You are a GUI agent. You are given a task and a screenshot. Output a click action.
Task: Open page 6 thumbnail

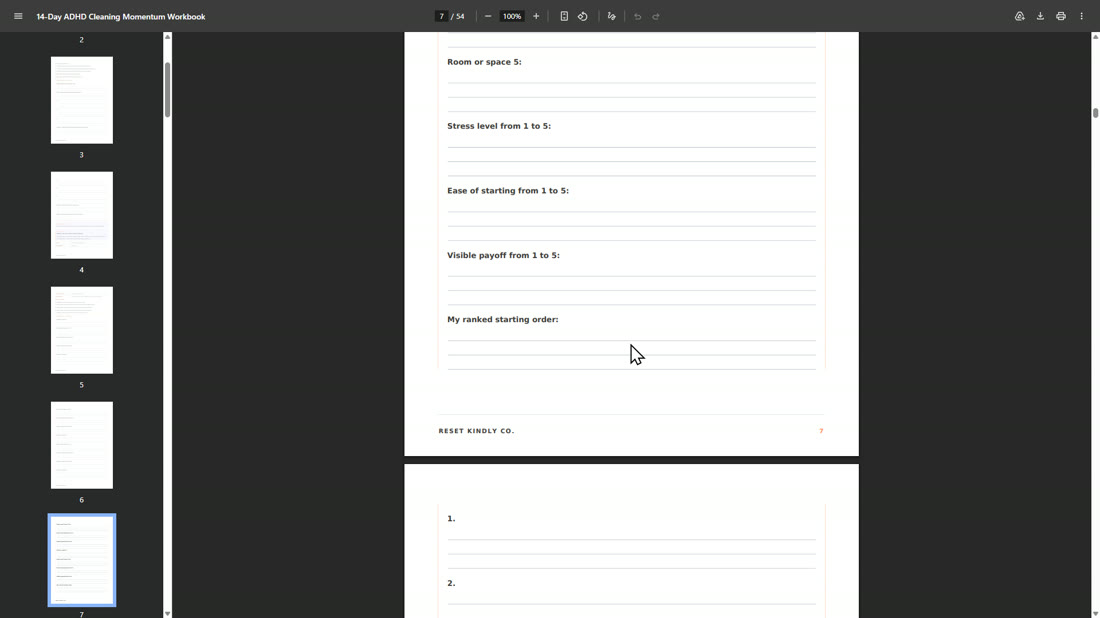click(x=81, y=445)
